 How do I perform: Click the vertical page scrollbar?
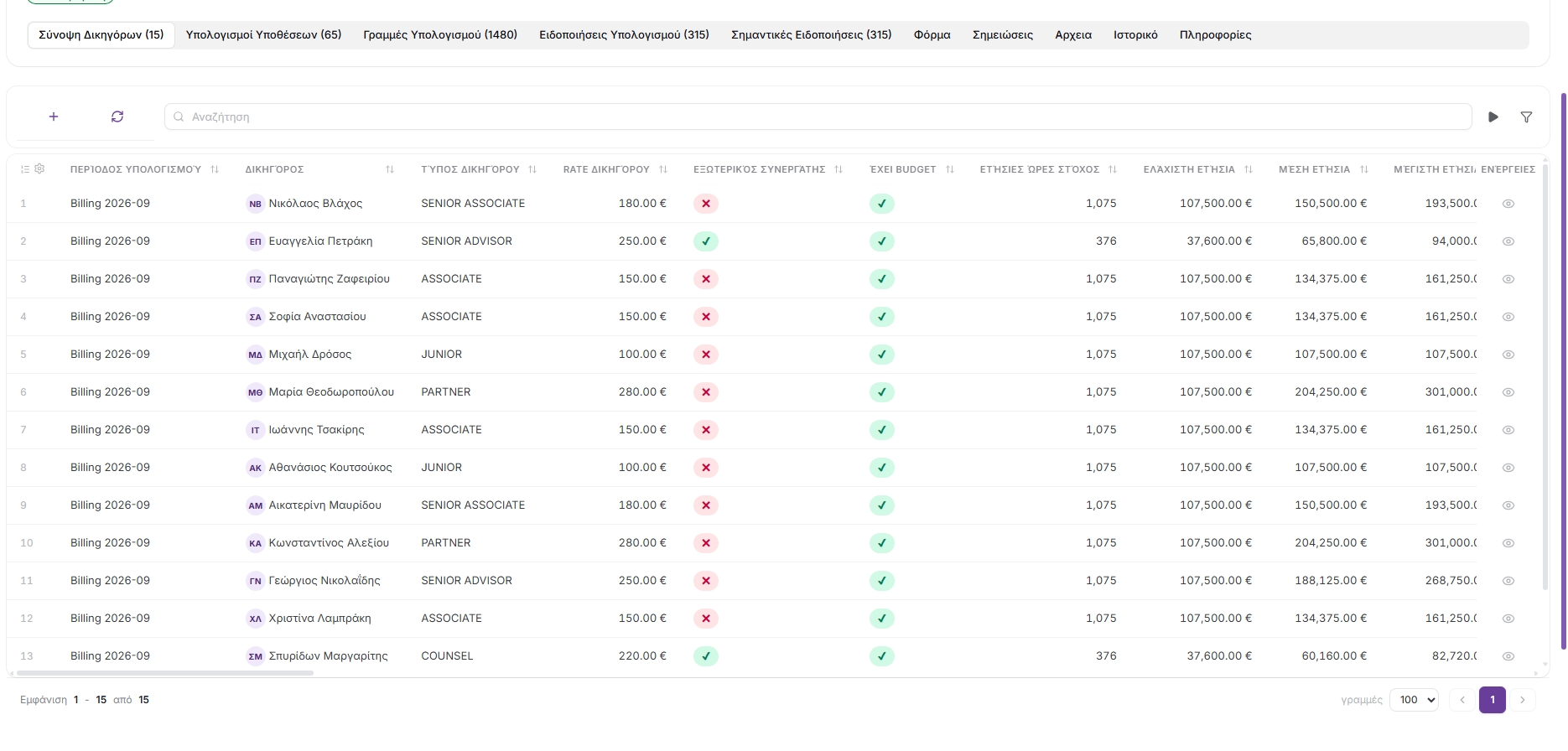(x=1564, y=370)
